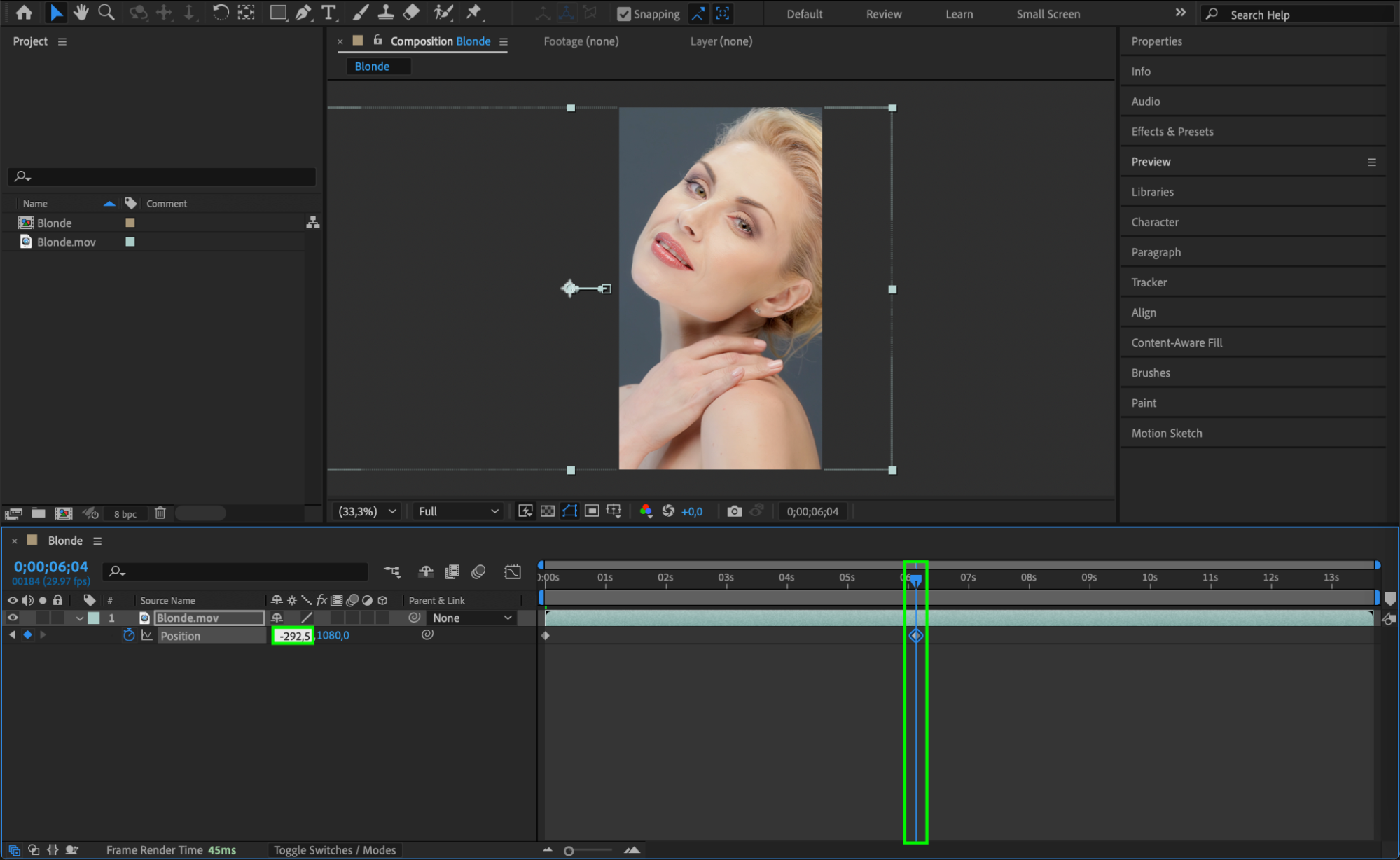Select the Zoom magnifier tool

pyautogui.click(x=106, y=12)
